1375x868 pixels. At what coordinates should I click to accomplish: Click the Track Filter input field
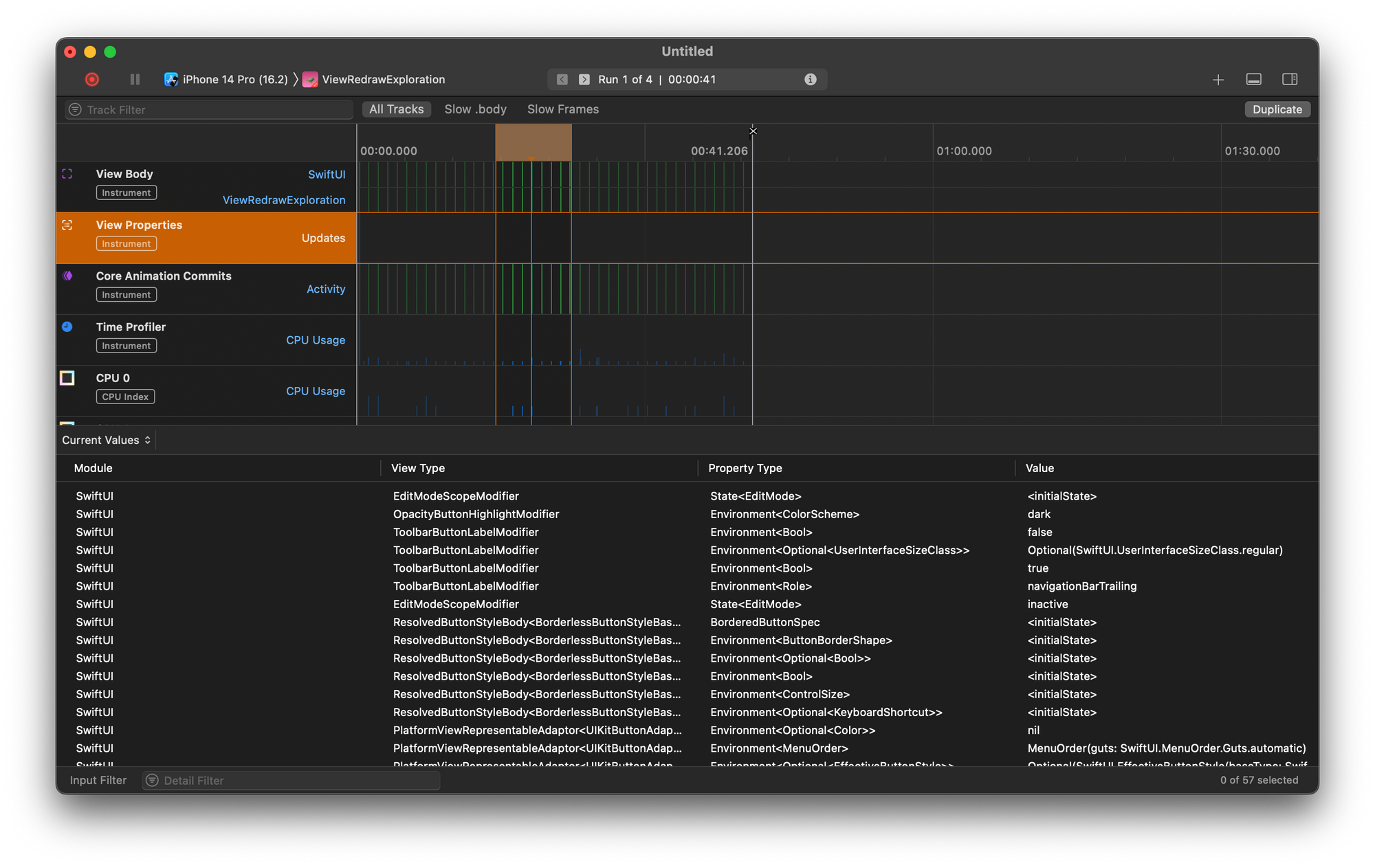(x=207, y=109)
